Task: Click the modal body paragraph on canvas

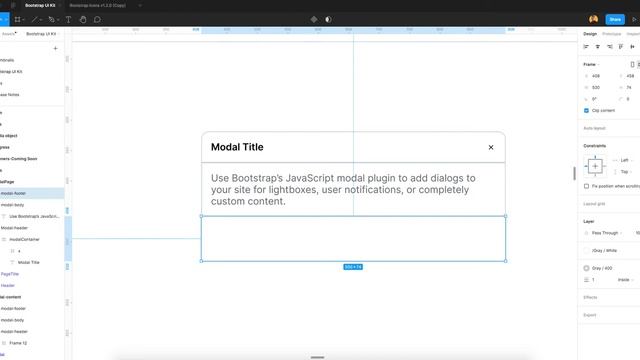Action: 343,190
